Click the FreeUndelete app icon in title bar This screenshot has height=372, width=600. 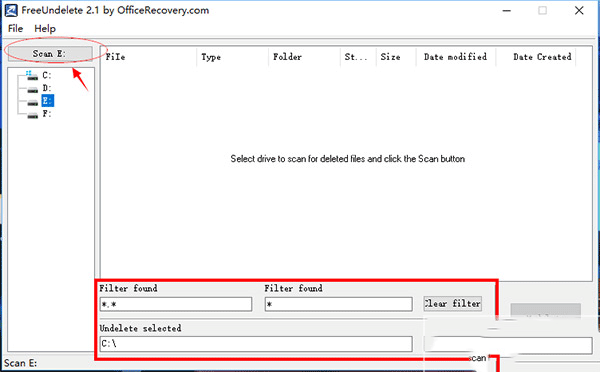click(x=11, y=10)
